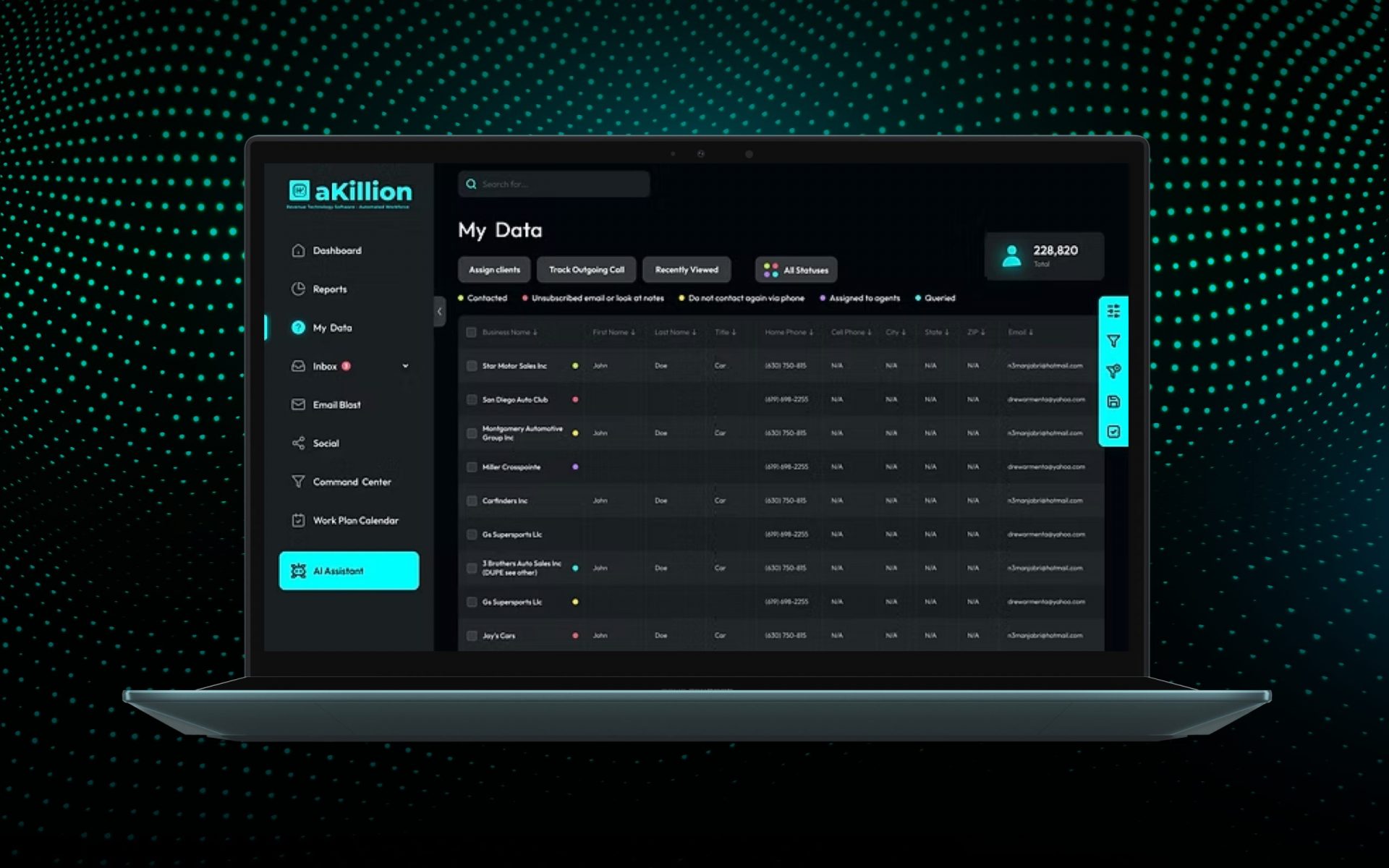Click the checkmark box icon in side toolbar
This screenshot has height=868, width=1389.
[1113, 432]
